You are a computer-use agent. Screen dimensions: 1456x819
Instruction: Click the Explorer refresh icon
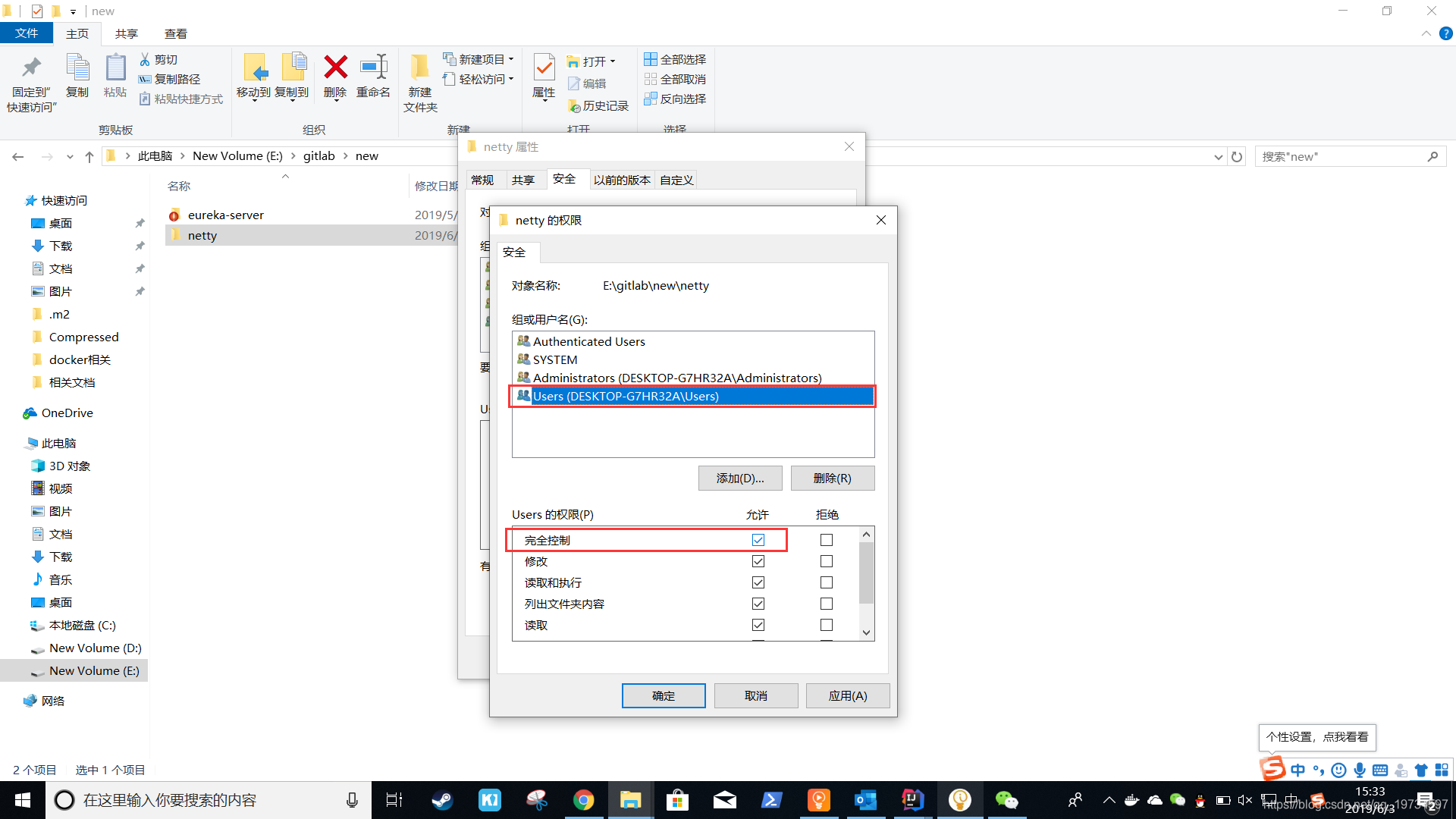pos(1237,157)
